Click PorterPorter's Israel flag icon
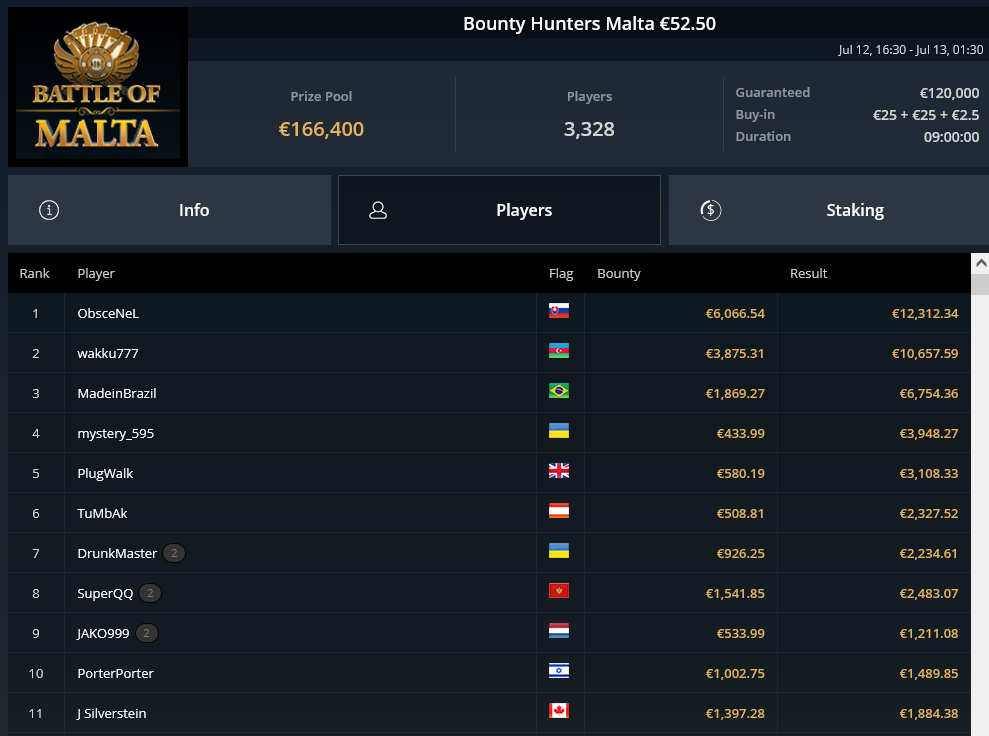Image resolution: width=989 pixels, height=736 pixels. [x=559, y=671]
